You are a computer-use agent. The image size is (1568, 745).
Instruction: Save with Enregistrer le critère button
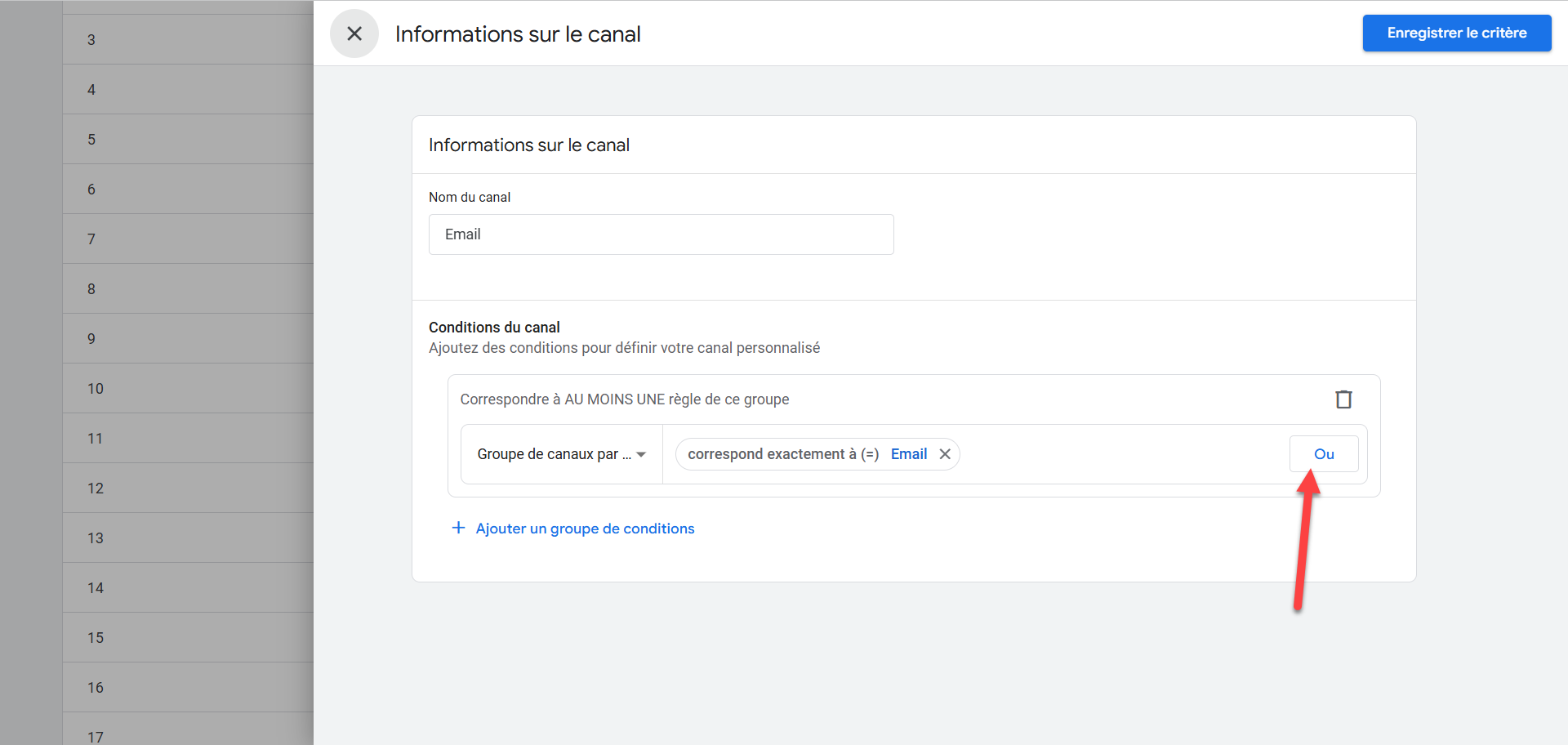click(1456, 33)
